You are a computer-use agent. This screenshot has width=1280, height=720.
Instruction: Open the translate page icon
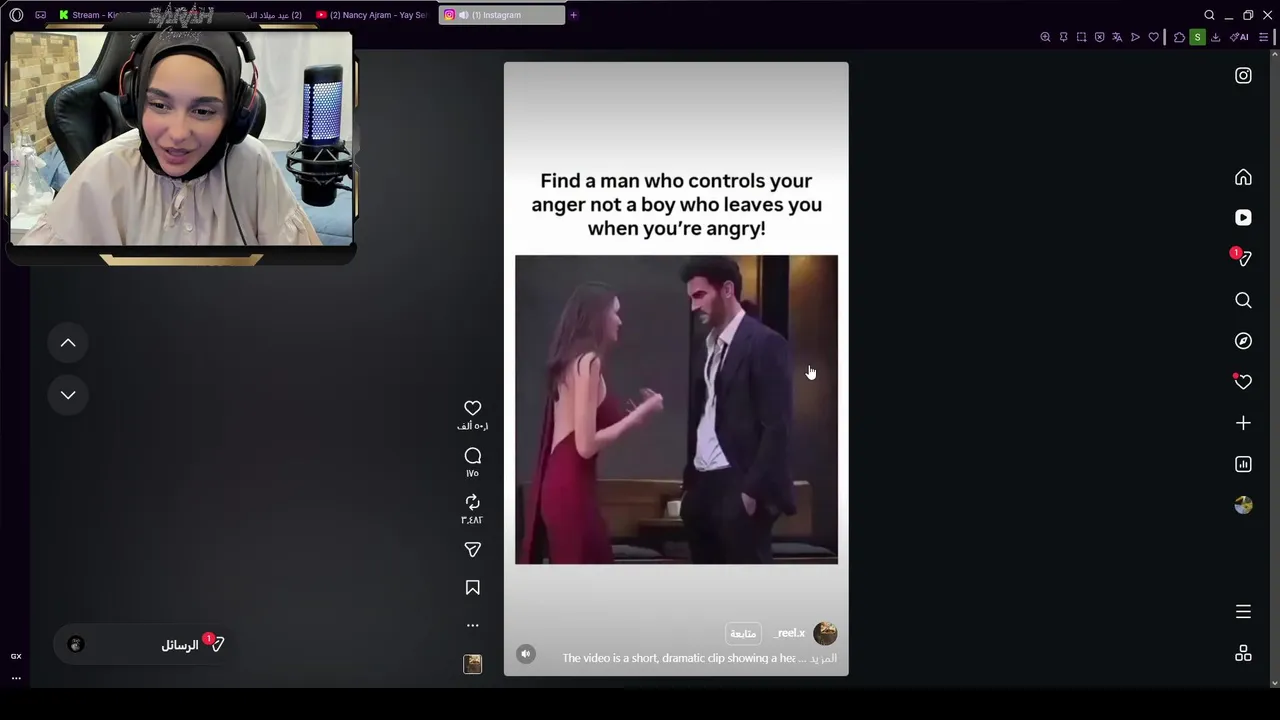pyautogui.click(x=1117, y=37)
